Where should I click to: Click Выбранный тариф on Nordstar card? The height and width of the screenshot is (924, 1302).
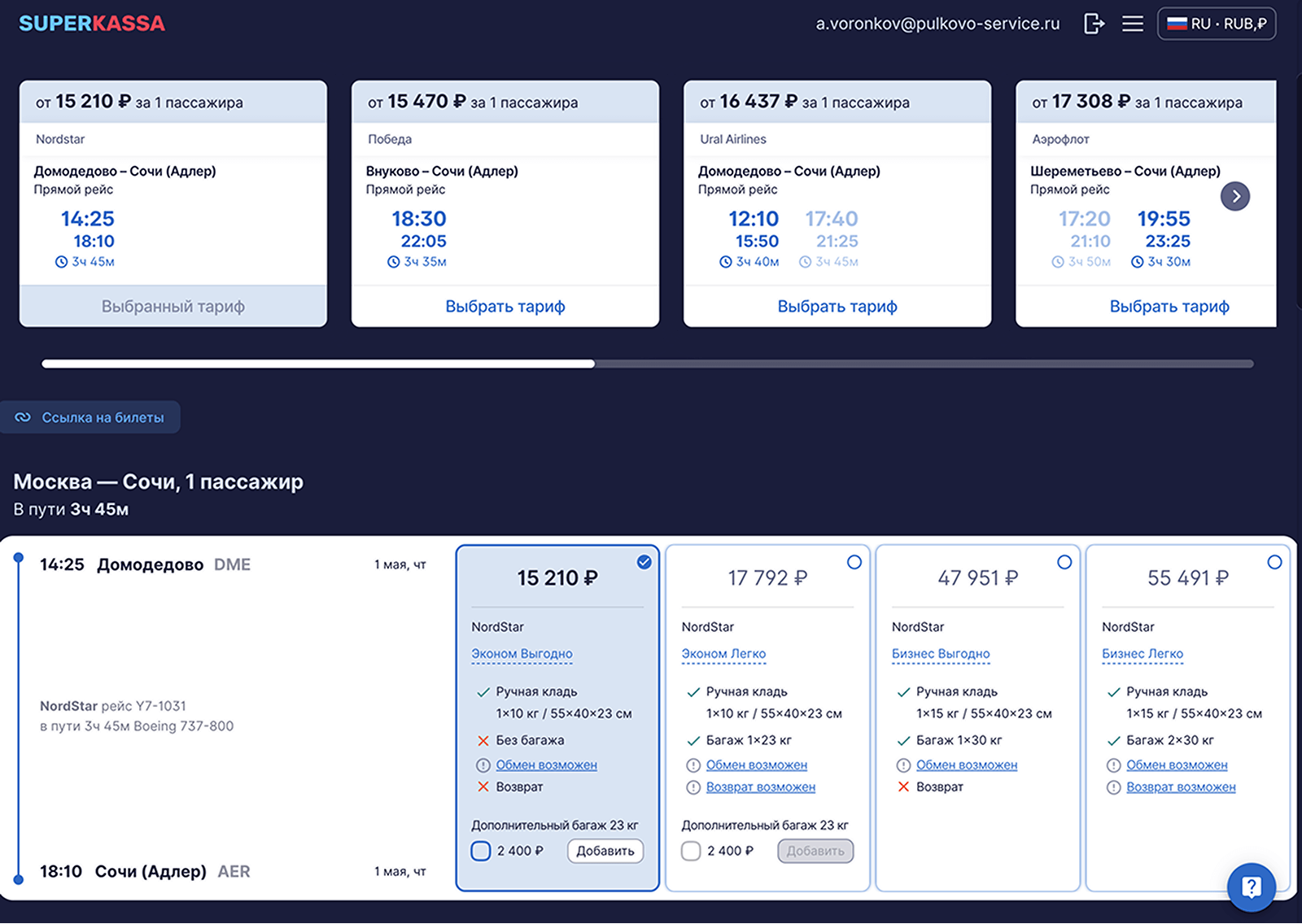pos(173,307)
